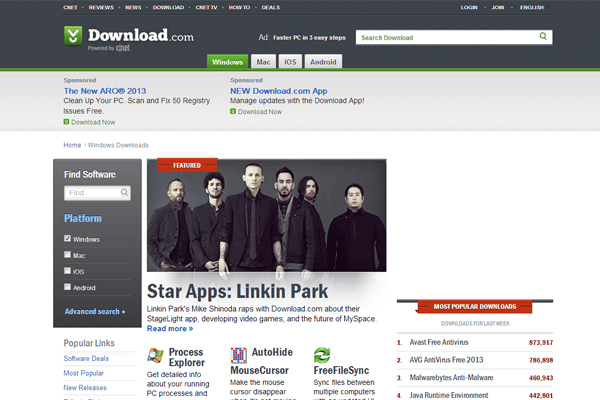Click the red FEATURED ribbon label
The width and height of the screenshot is (600, 400).
point(187,165)
